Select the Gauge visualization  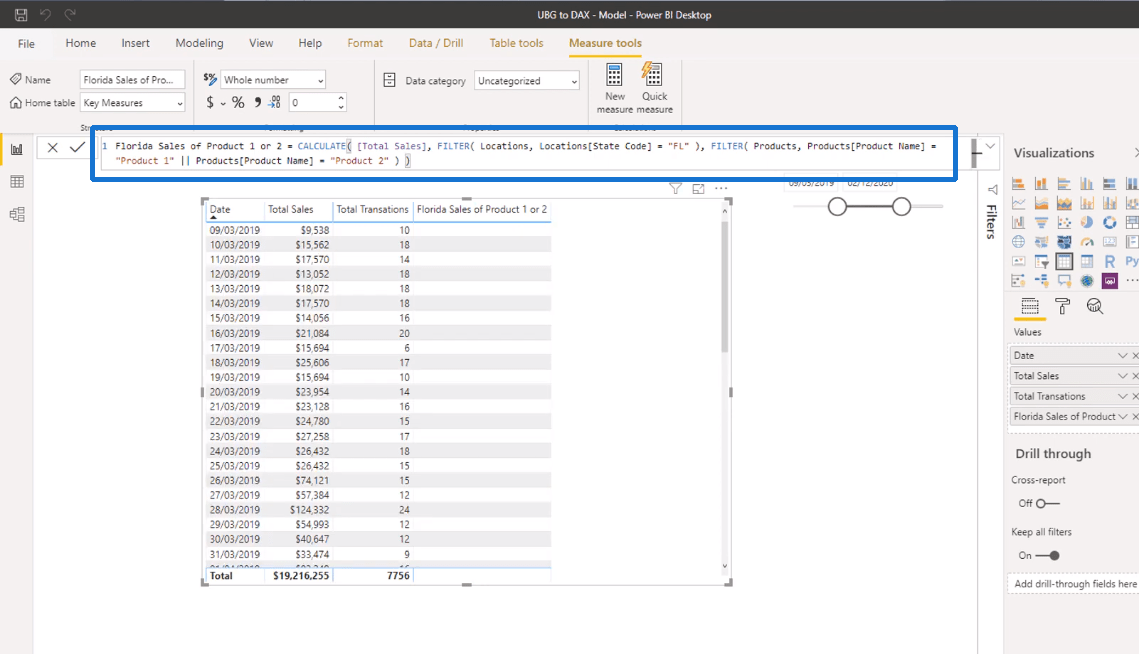click(x=1087, y=242)
